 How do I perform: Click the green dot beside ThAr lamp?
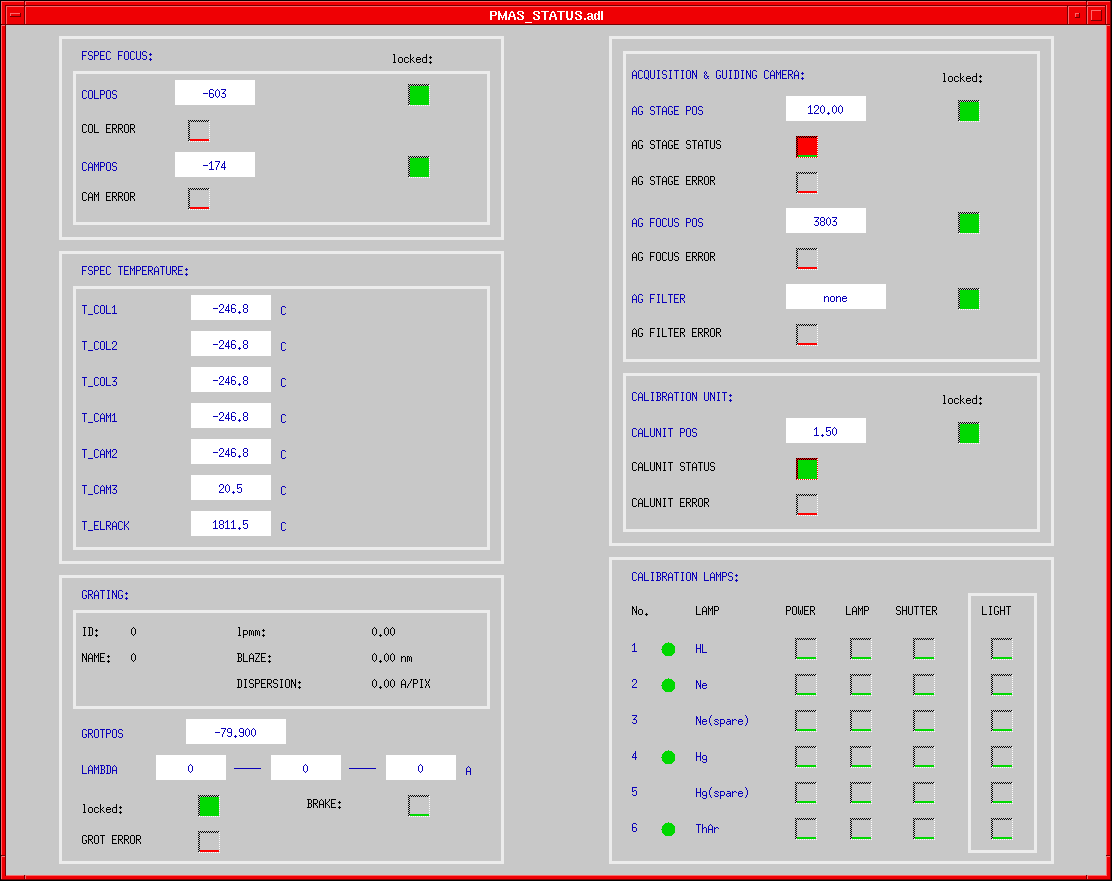(x=668, y=829)
